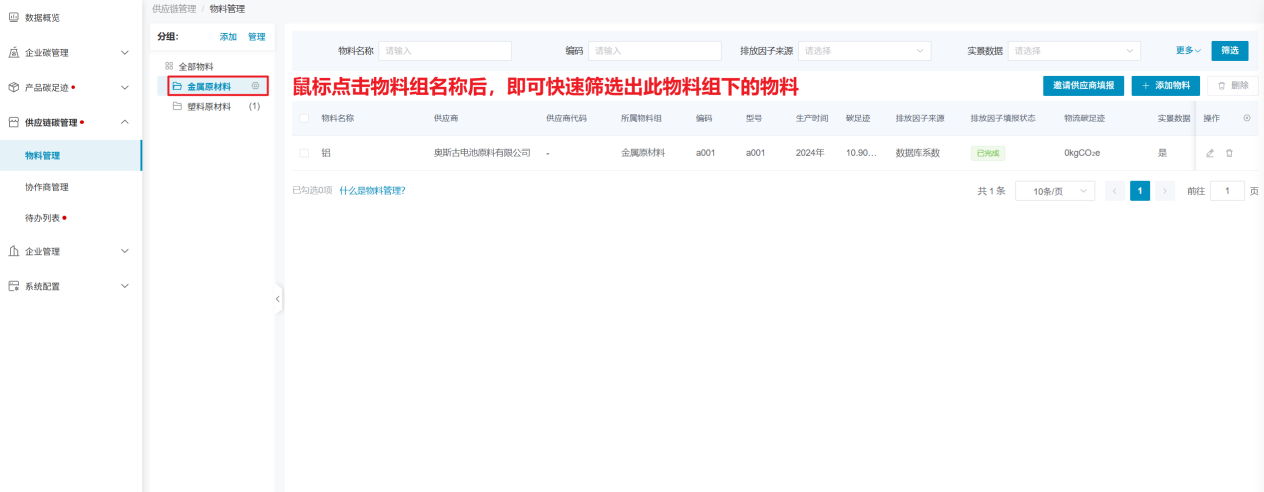Click gear icon next to 金属原材料 group

click(256, 86)
